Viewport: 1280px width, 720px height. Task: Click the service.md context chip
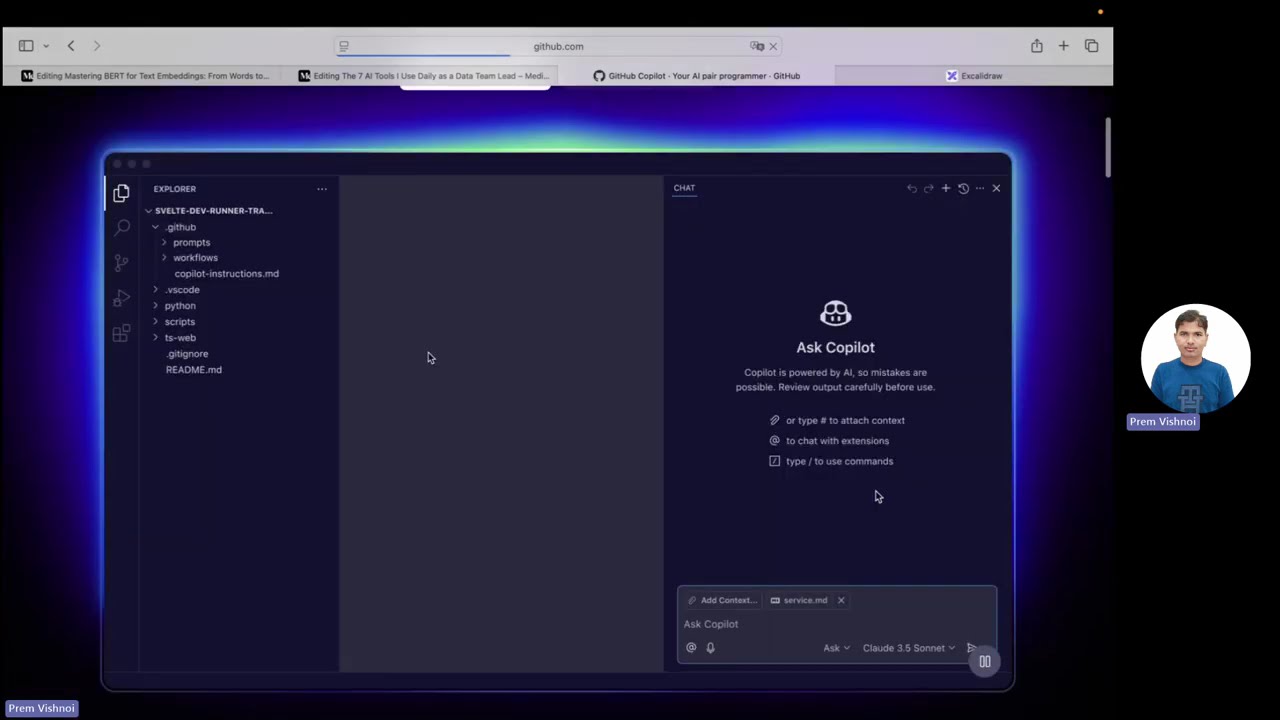tap(799, 600)
